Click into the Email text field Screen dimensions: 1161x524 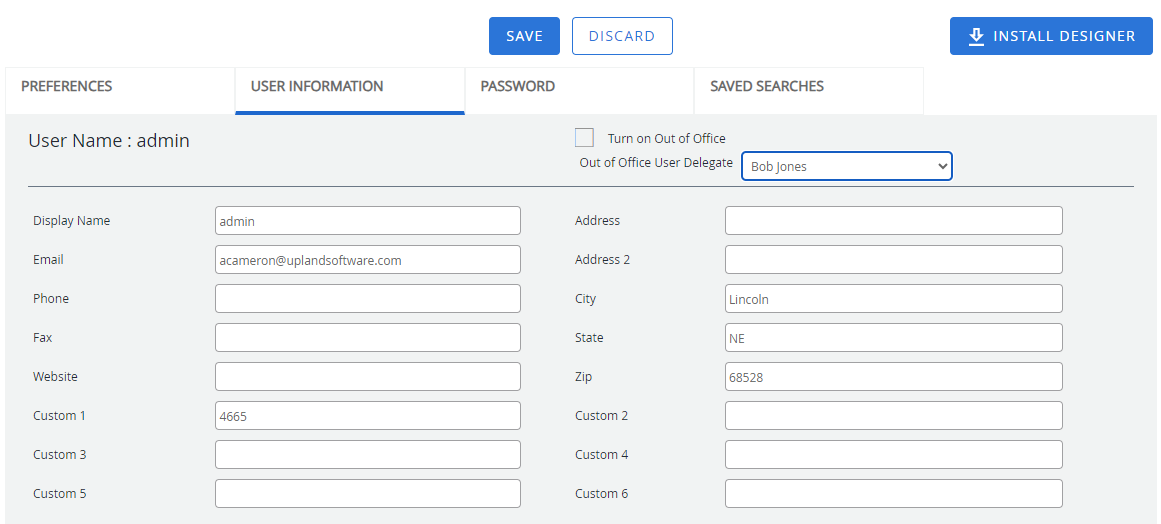pos(367,260)
